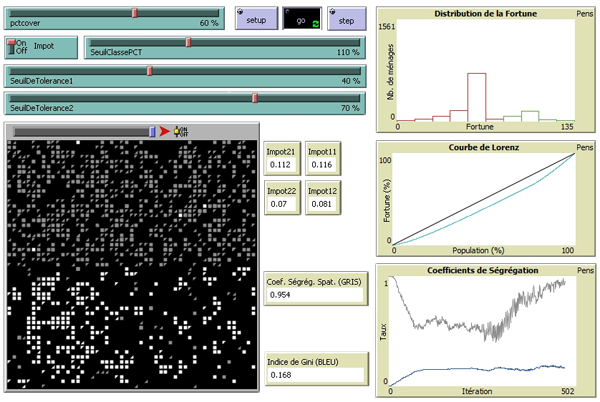
Task: Click the red arrow next to speed slider
Action: (165, 131)
